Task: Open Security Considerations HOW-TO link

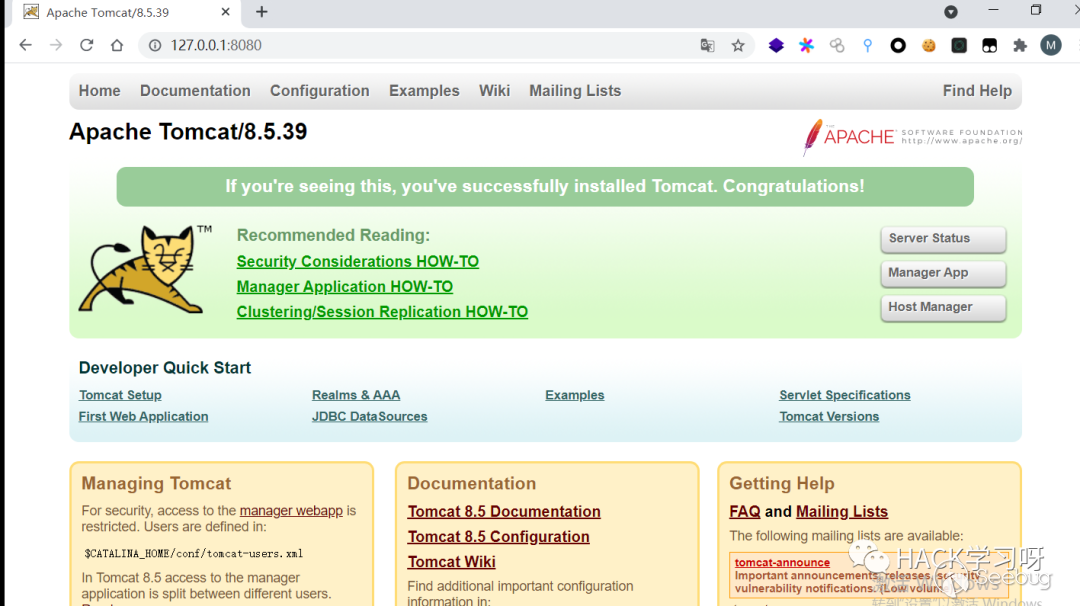Action: coord(357,262)
